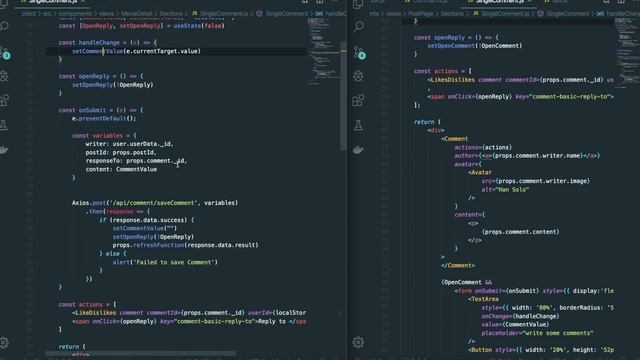Click left editor horizontal scrollbar
The width and height of the screenshot is (640, 360).
coord(140,353)
